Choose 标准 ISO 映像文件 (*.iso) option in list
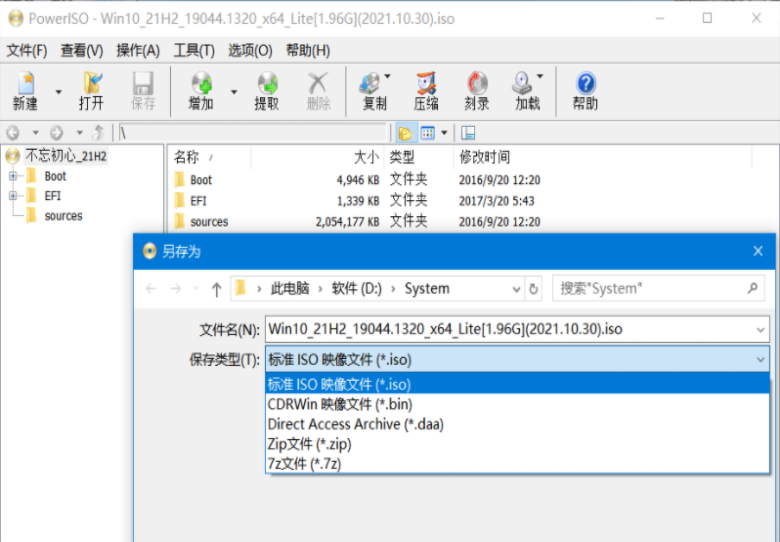 [x=517, y=384]
